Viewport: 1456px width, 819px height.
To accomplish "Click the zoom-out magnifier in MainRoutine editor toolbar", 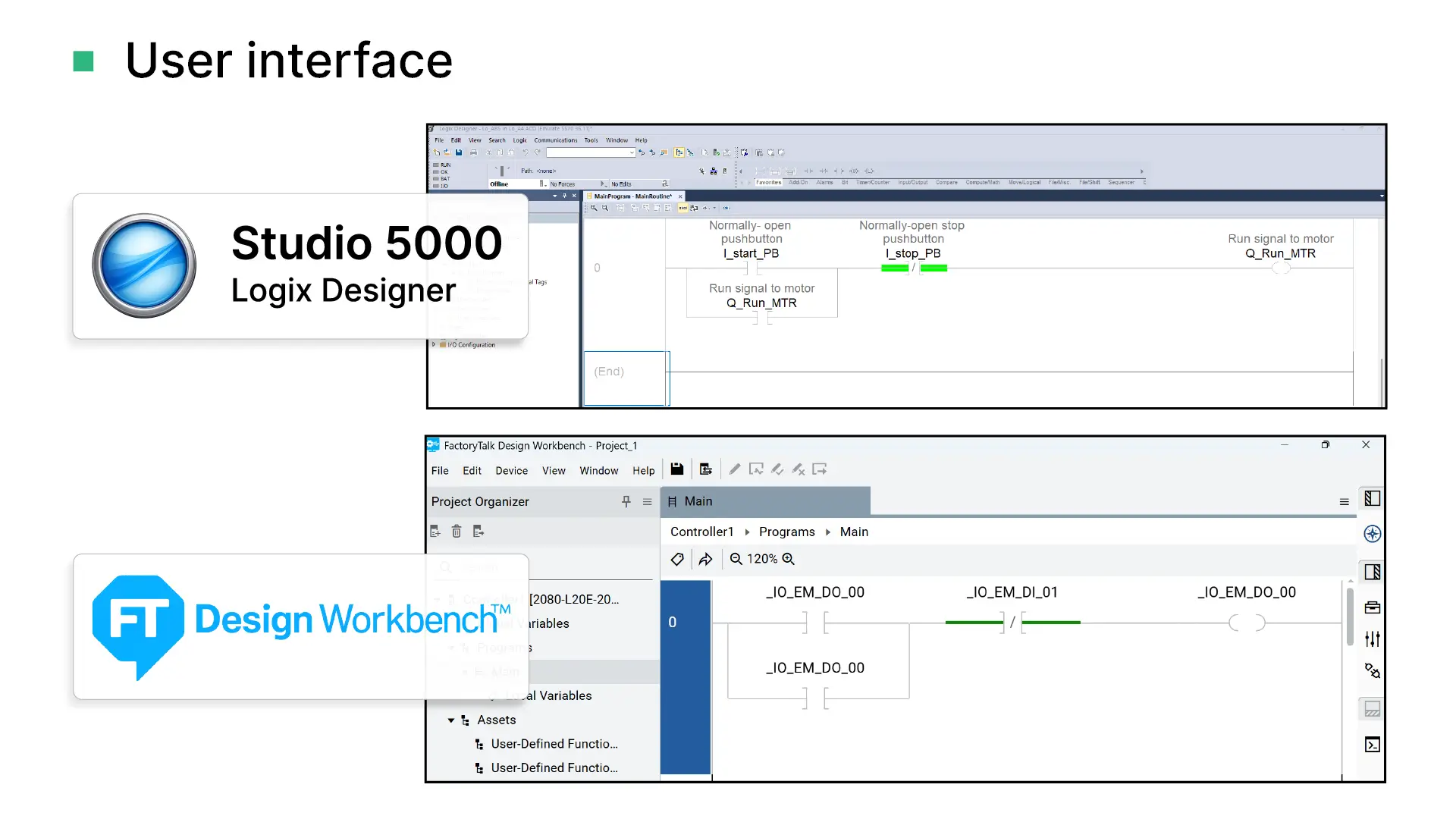I will (605, 208).
